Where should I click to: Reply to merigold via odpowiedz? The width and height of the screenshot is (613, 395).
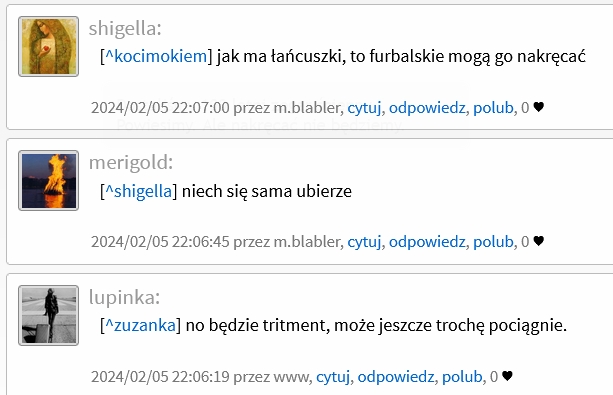click(427, 242)
